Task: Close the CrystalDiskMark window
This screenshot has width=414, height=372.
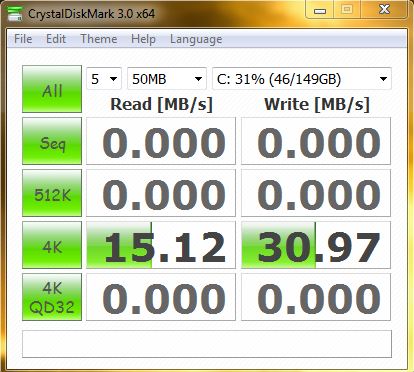Action: pyautogui.click(x=384, y=9)
